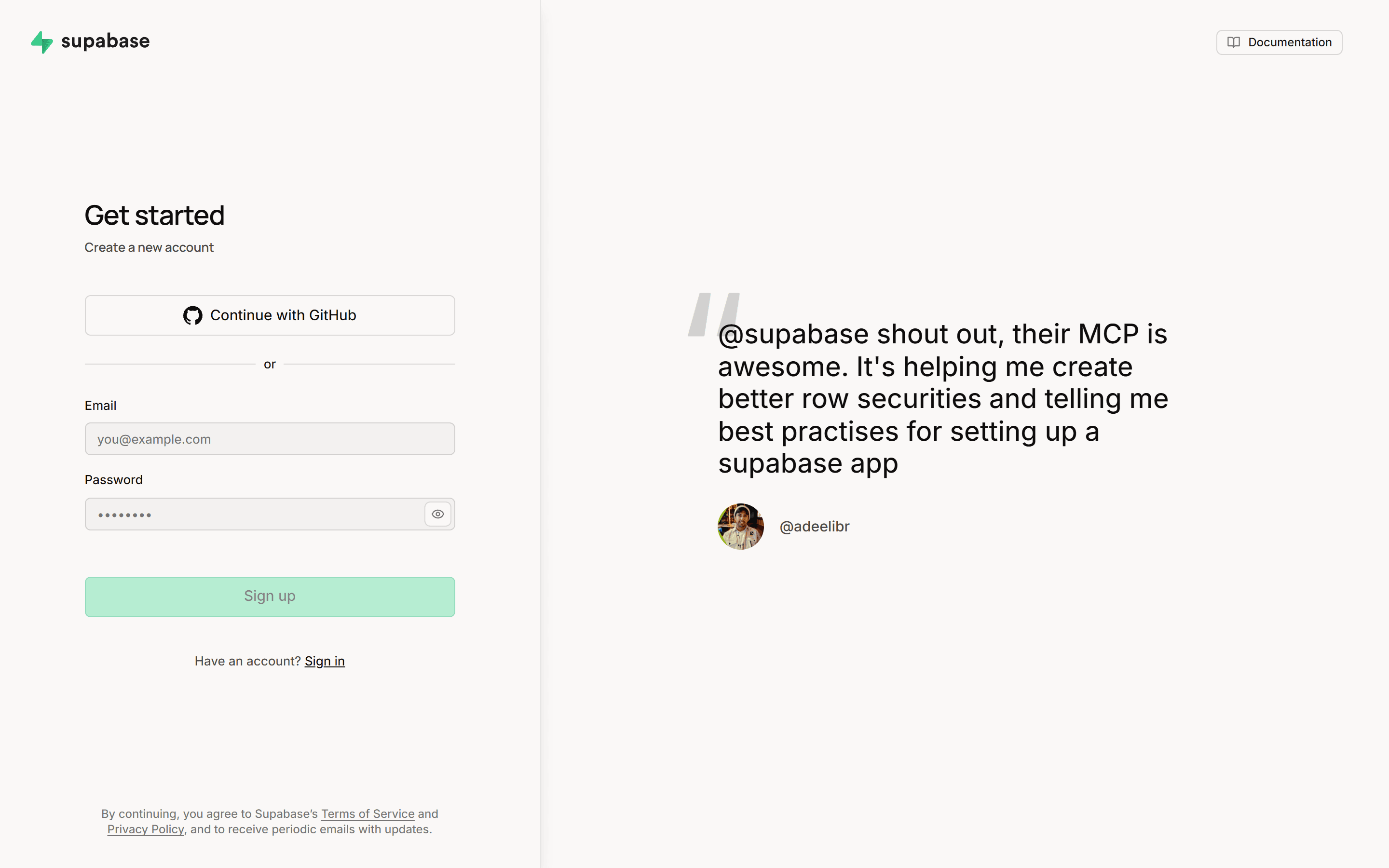Continue with GitHub sign-up
1389x868 pixels.
[270, 315]
